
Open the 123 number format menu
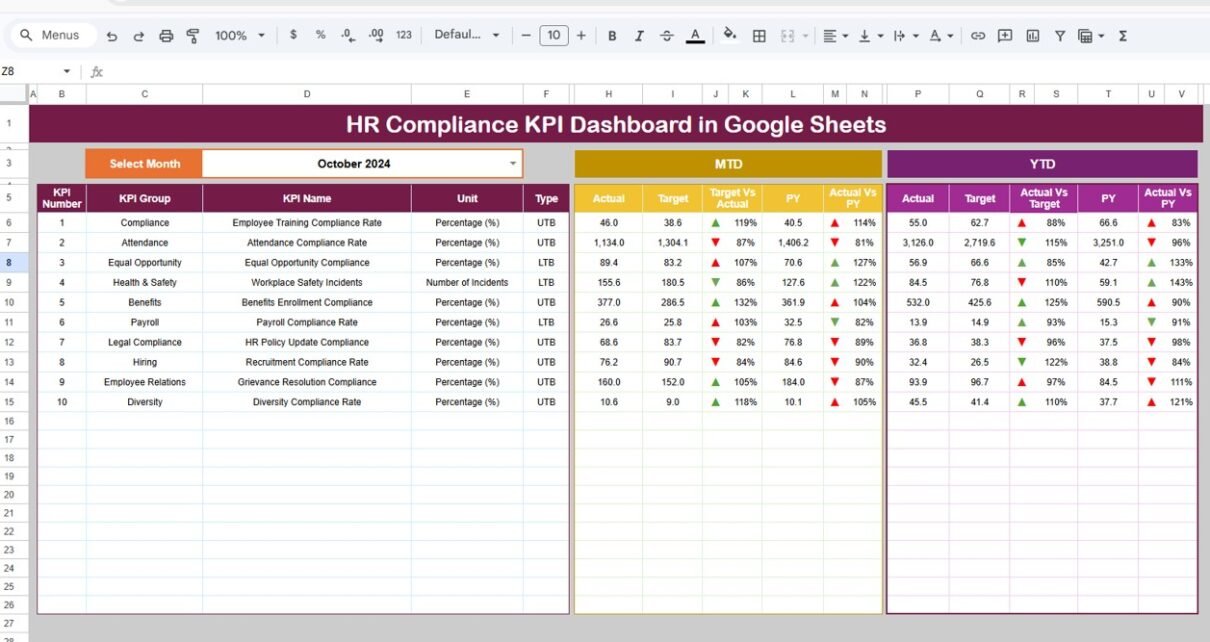[x=404, y=35]
